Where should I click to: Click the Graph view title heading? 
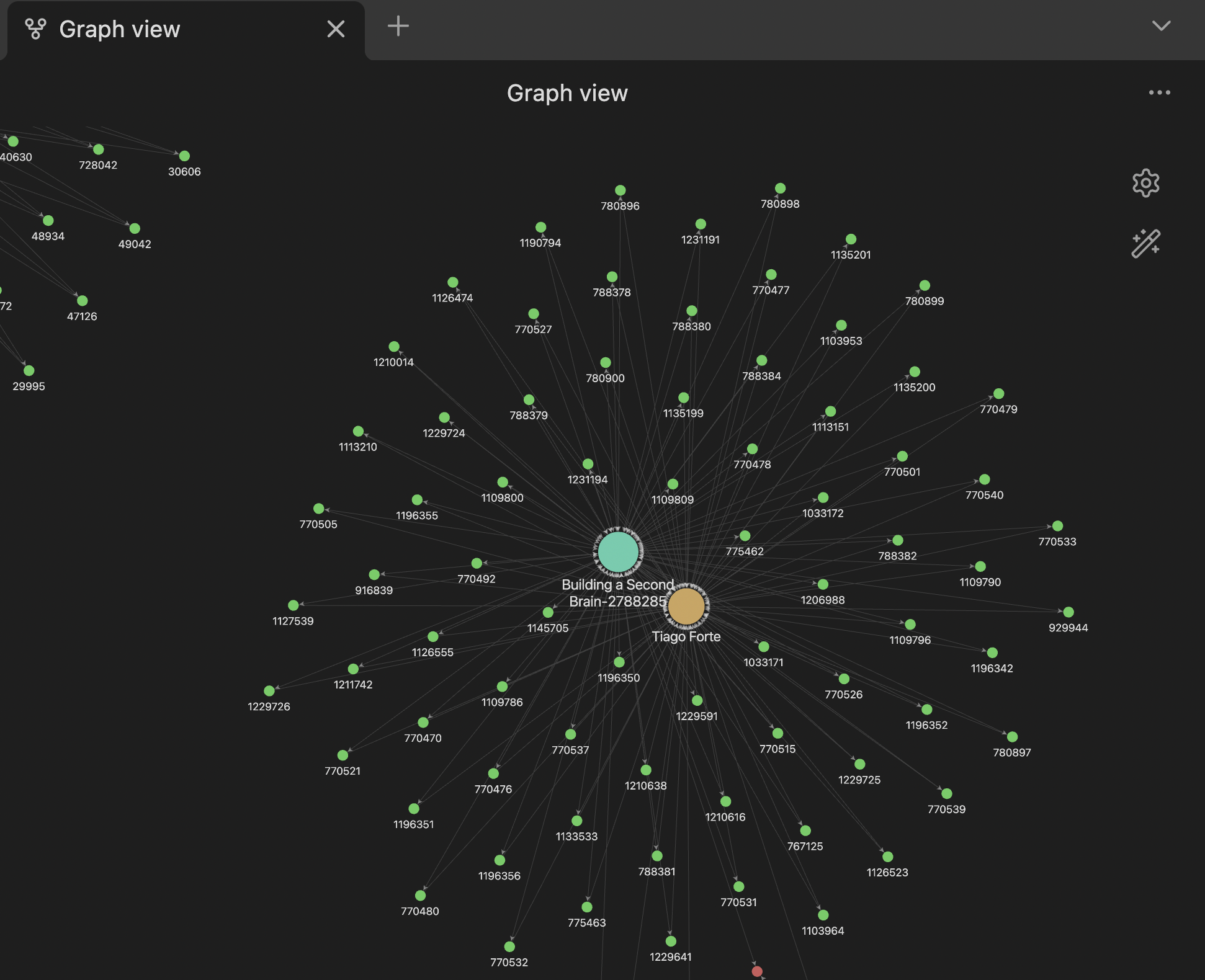567,93
